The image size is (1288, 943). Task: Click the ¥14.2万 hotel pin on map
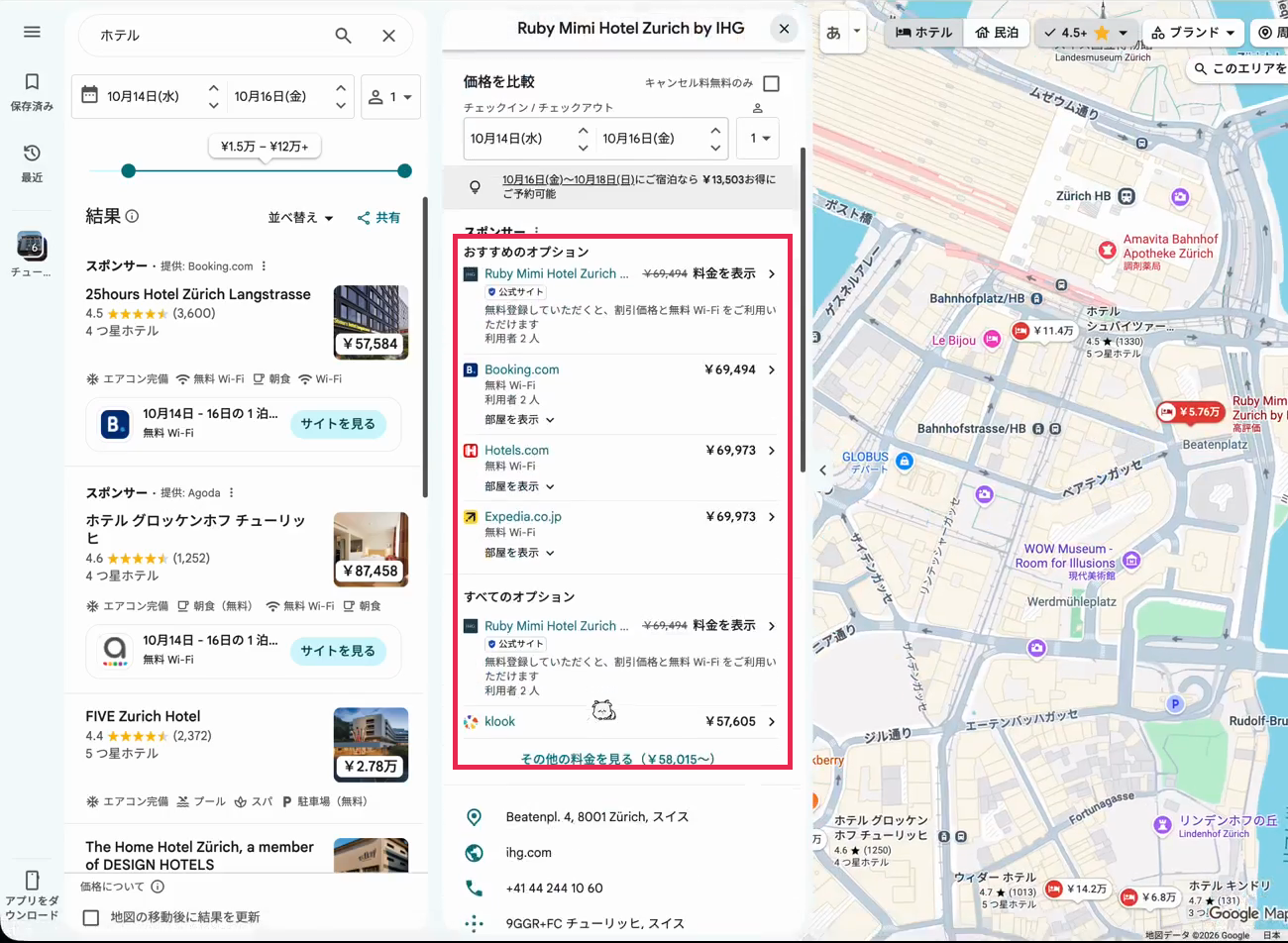[1077, 890]
